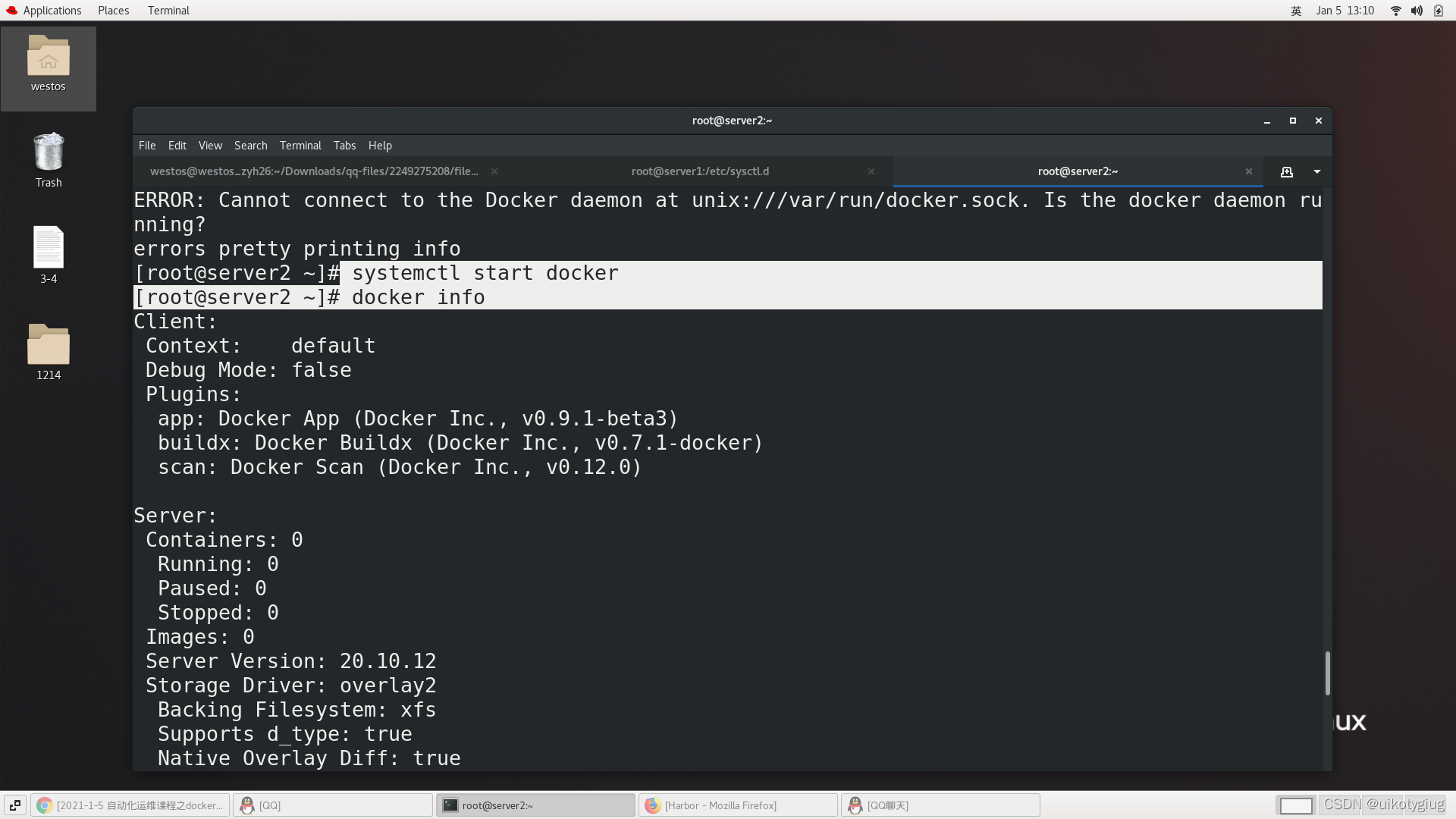1456x819 pixels.
Task: Click the buildx: Docker Buildx plugin line
Action: click(x=460, y=443)
